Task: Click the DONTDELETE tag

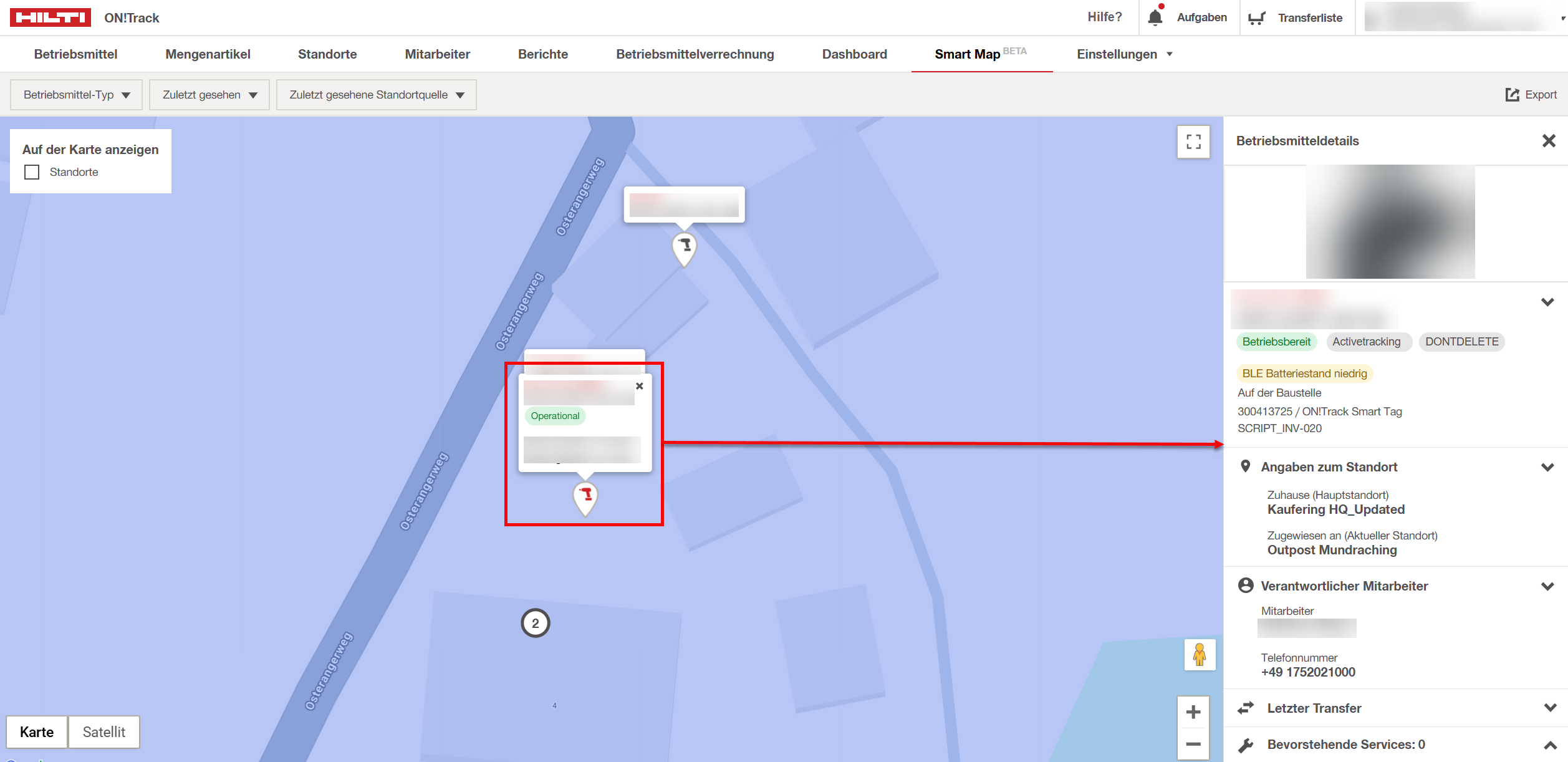Action: coord(1461,342)
